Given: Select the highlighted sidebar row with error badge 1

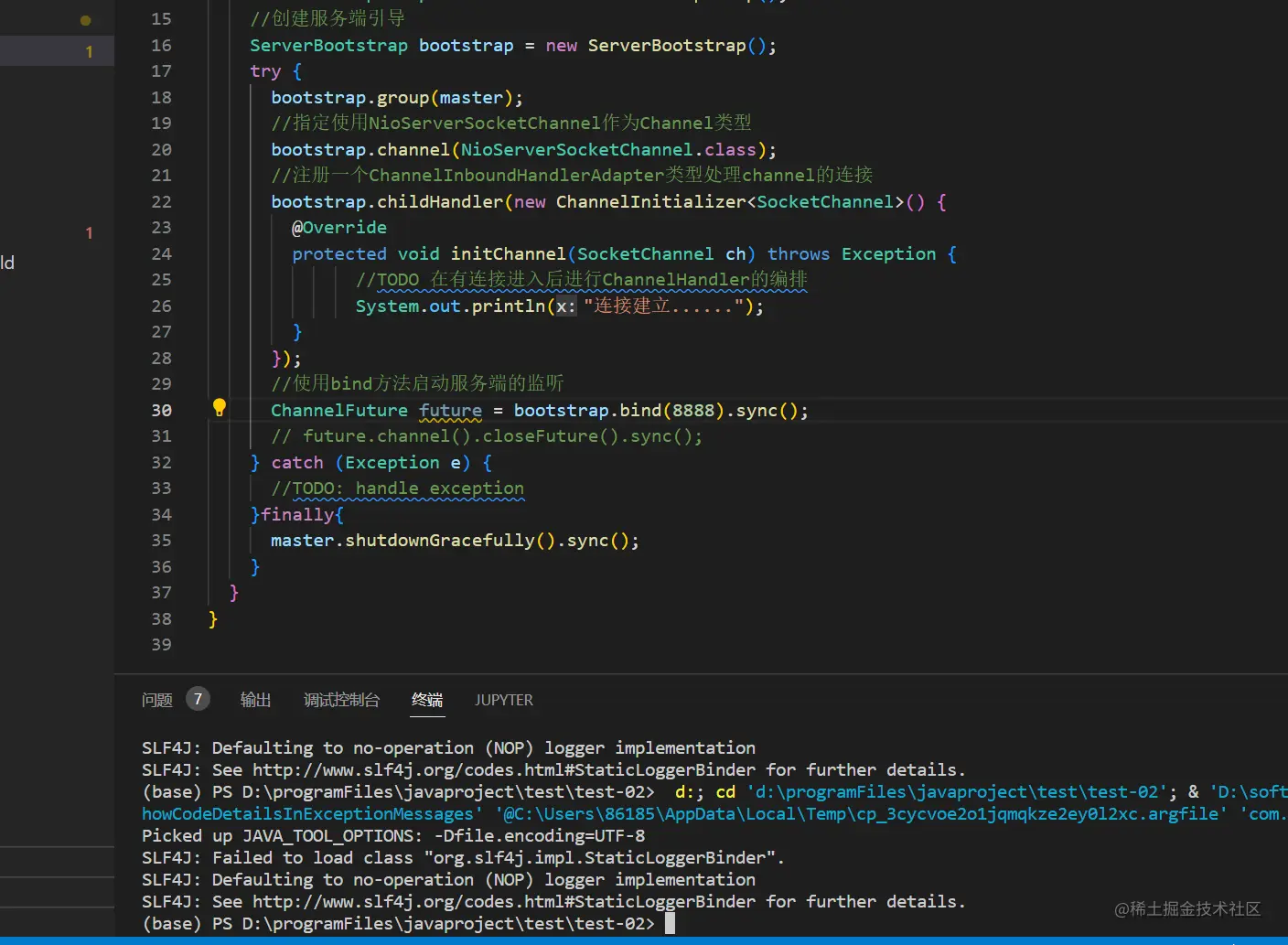Looking at the screenshot, I should click(57, 51).
